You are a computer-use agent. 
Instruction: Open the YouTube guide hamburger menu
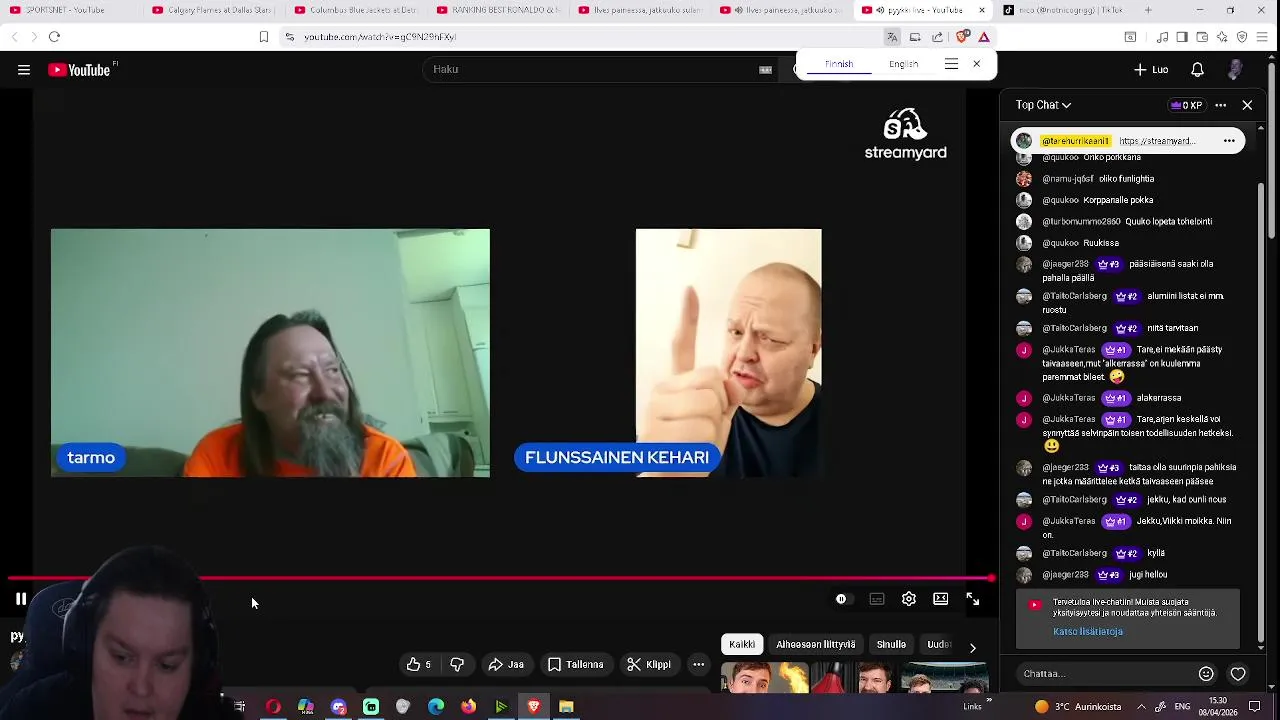click(24, 70)
